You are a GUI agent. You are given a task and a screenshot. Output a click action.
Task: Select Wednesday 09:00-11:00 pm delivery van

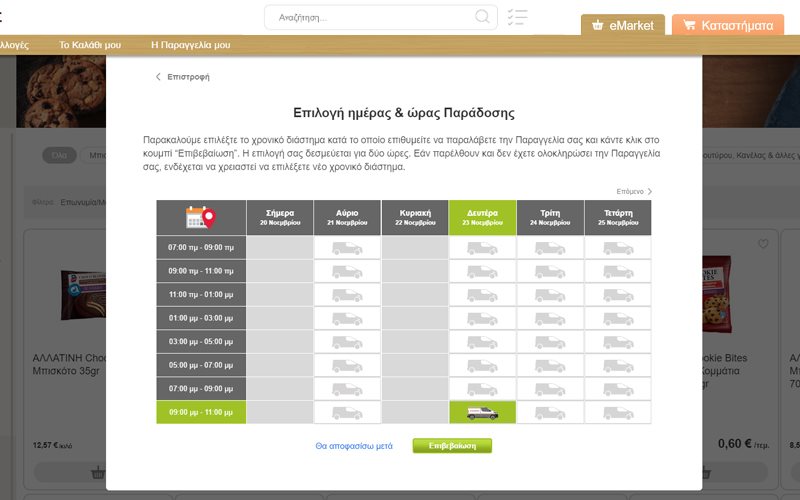(617, 412)
